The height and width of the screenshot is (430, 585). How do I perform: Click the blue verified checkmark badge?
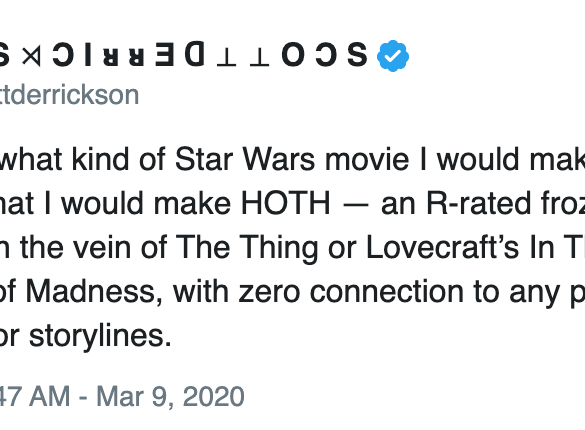click(393, 56)
